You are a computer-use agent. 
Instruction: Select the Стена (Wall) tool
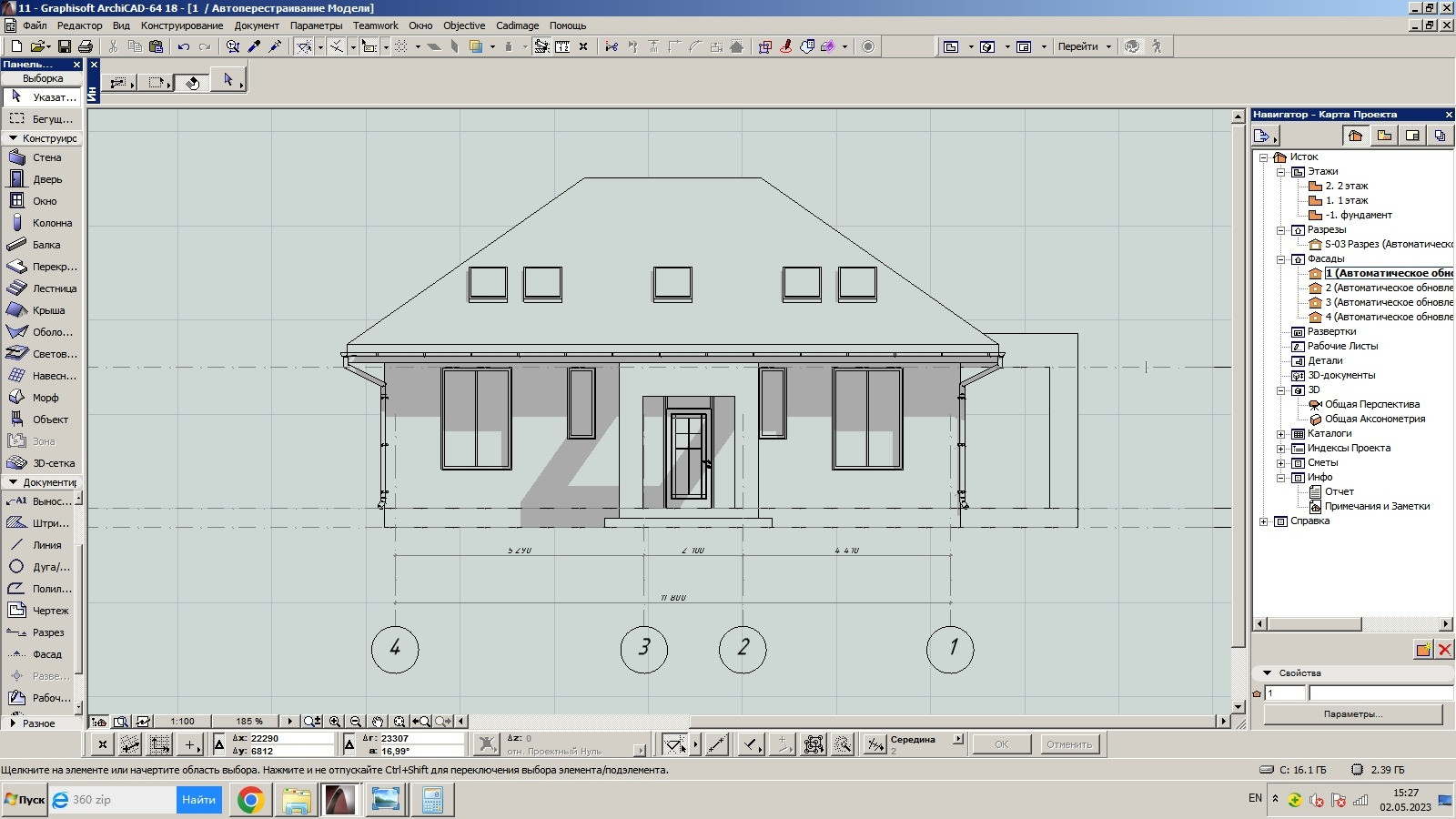(42, 157)
